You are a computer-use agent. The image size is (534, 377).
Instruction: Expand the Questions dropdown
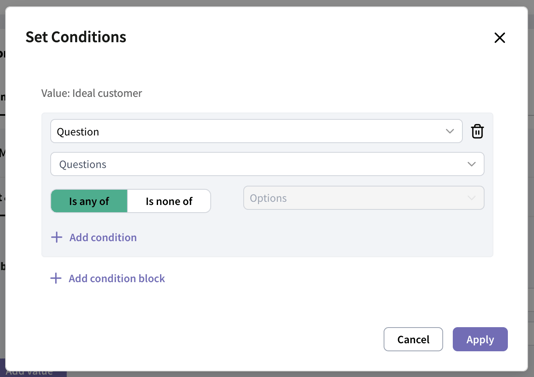pos(267,164)
